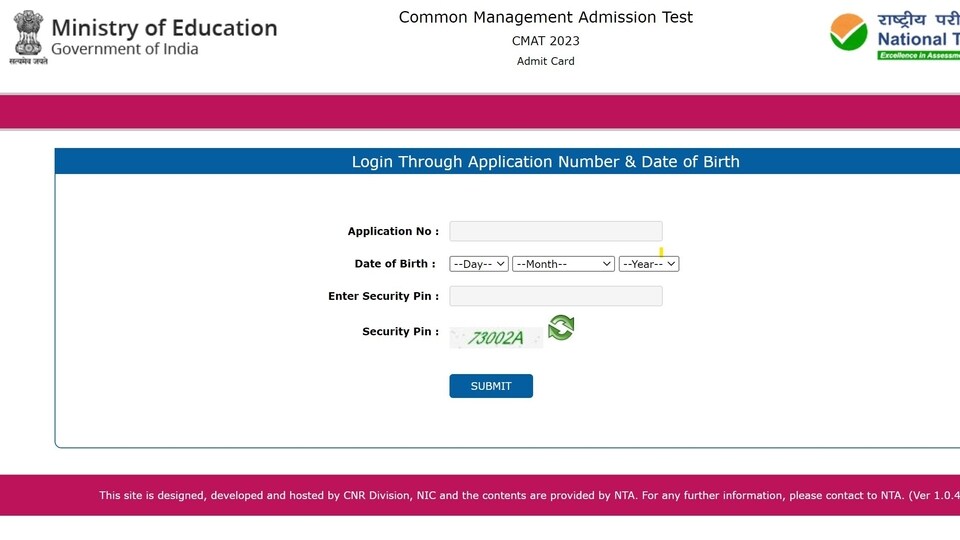
Task: Click the Common Management Admission Test title
Action: point(546,17)
